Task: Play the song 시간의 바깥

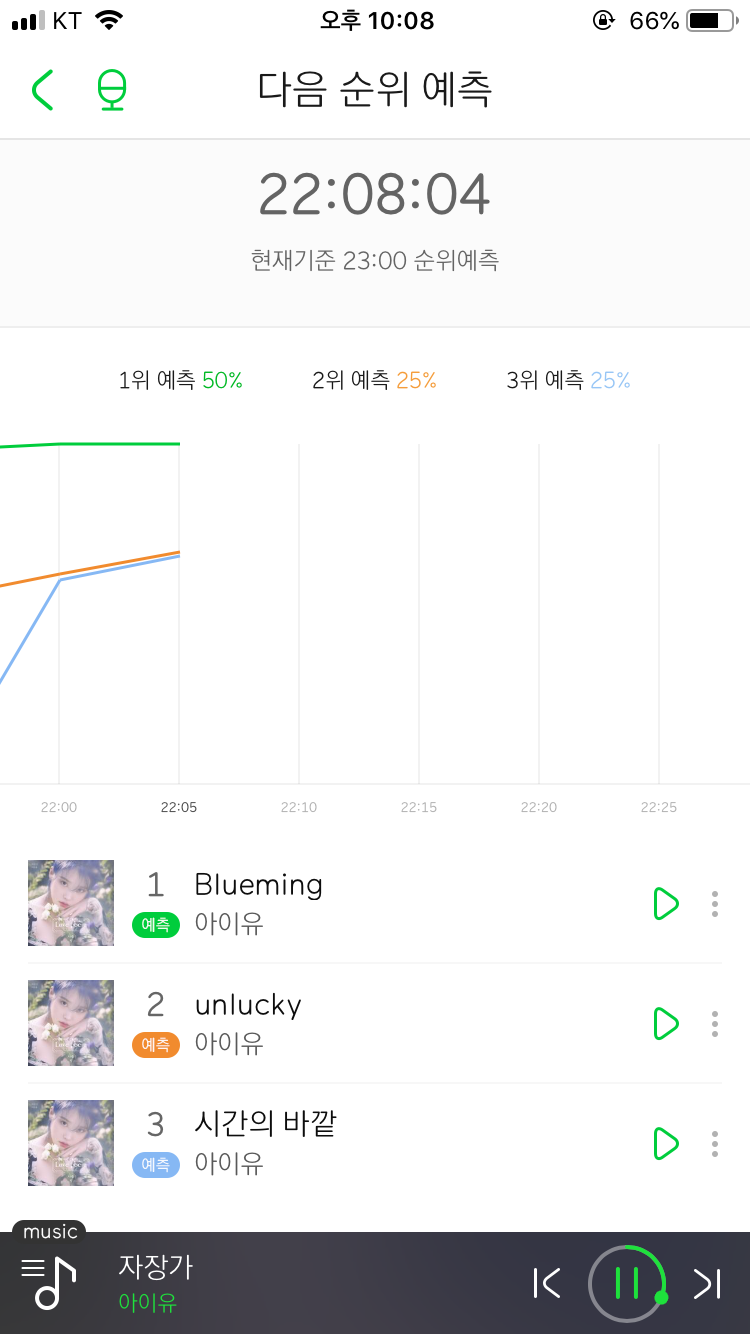Action: pos(665,1144)
